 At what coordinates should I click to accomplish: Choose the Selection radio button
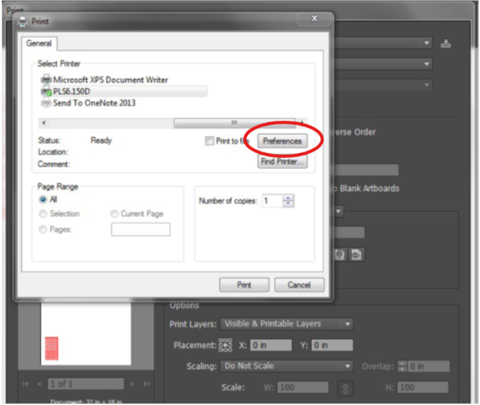pyautogui.click(x=43, y=214)
